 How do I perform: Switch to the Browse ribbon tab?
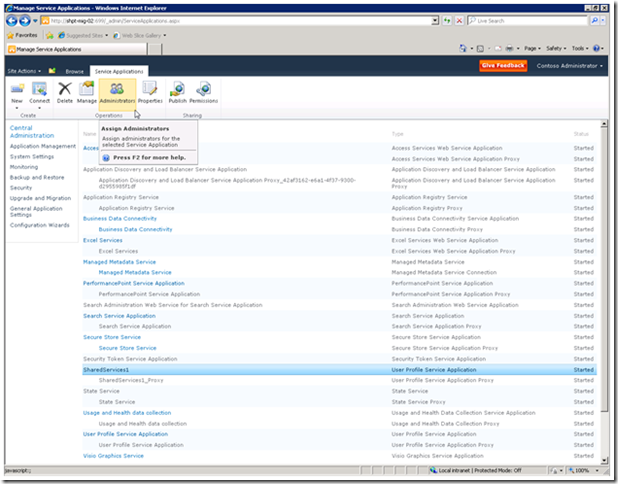pos(74,71)
